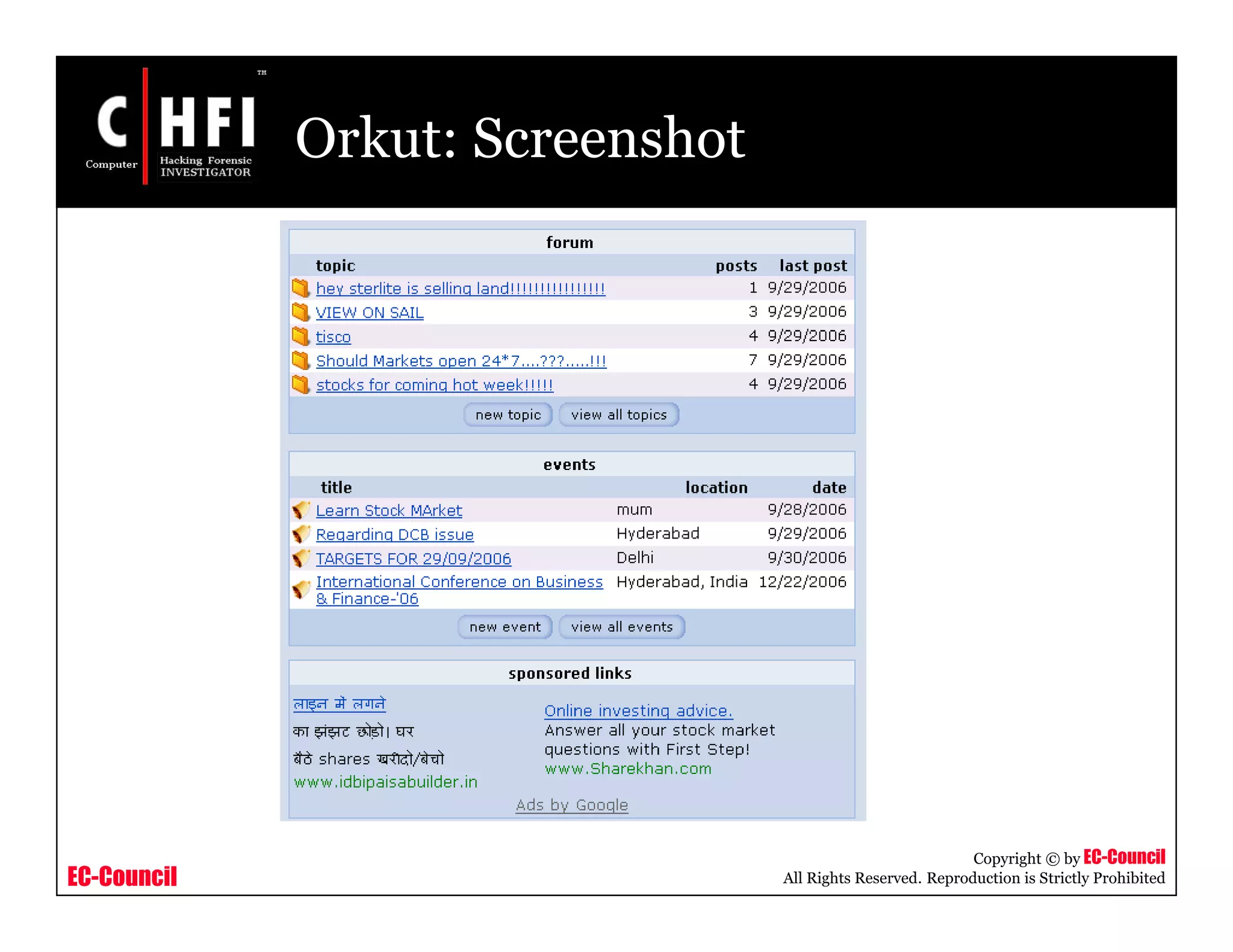Click bell icon next to TARGETS FOR 29/09/2006
The image size is (1233, 952).
301,558
